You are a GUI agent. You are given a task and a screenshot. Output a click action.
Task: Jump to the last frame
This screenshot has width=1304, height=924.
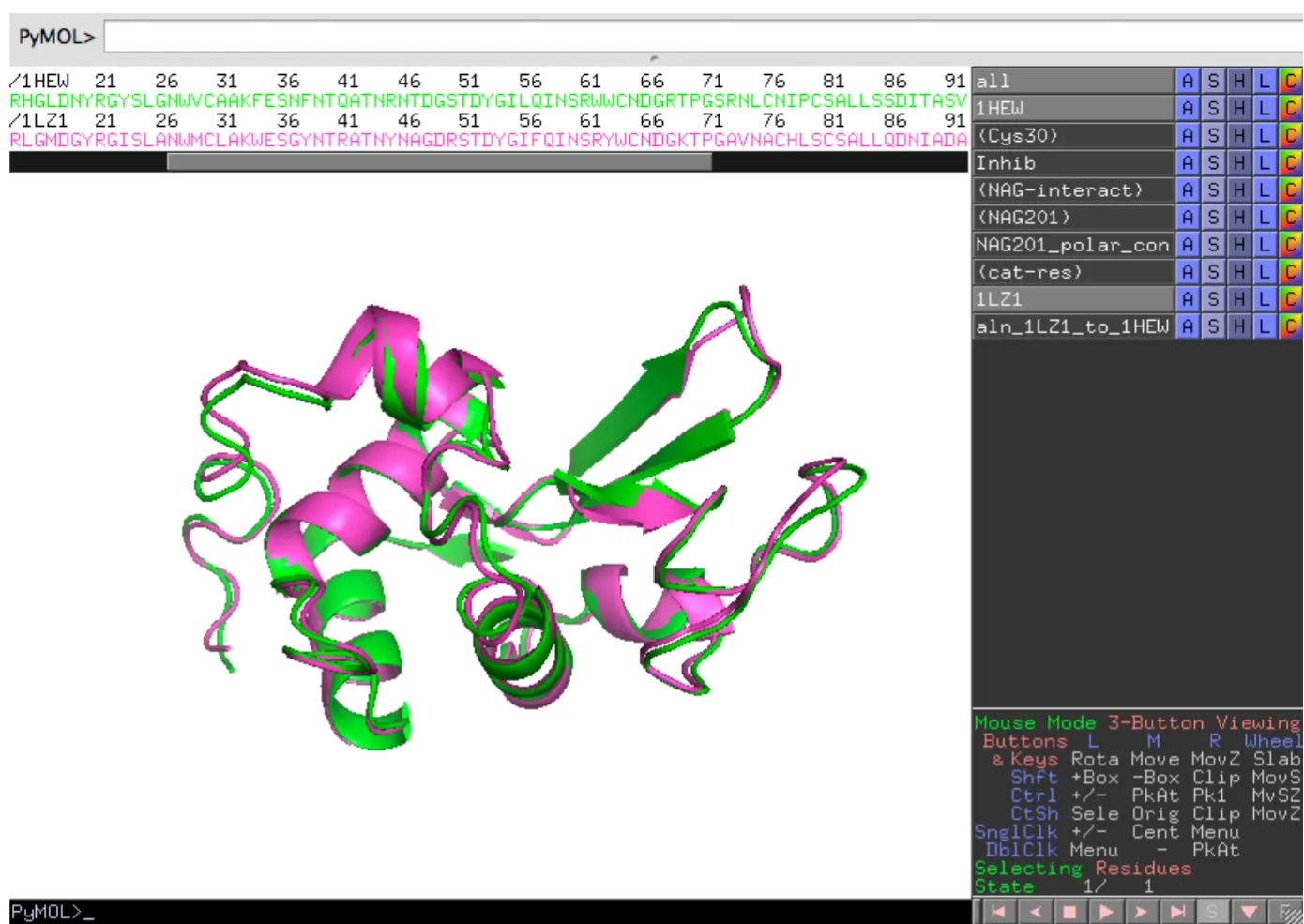click(x=1177, y=911)
